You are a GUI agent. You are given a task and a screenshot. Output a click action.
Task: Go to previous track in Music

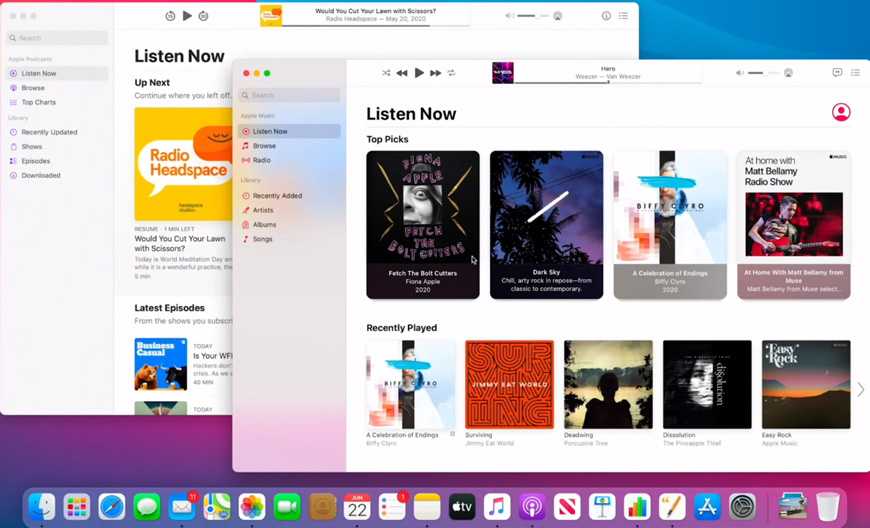[x=402, y=73]
